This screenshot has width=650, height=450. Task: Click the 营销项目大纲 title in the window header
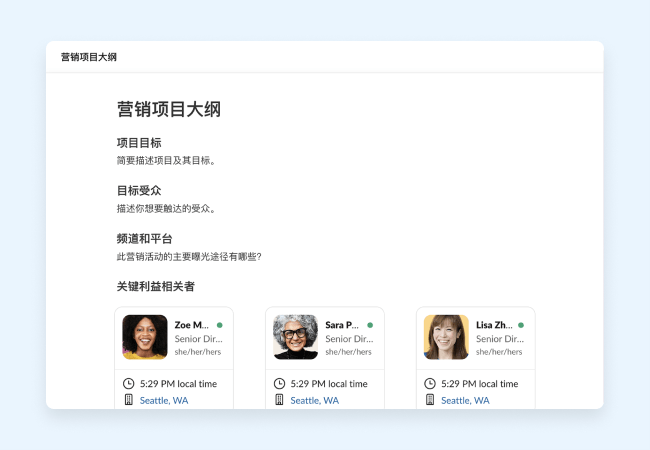(x=89, y=57)
